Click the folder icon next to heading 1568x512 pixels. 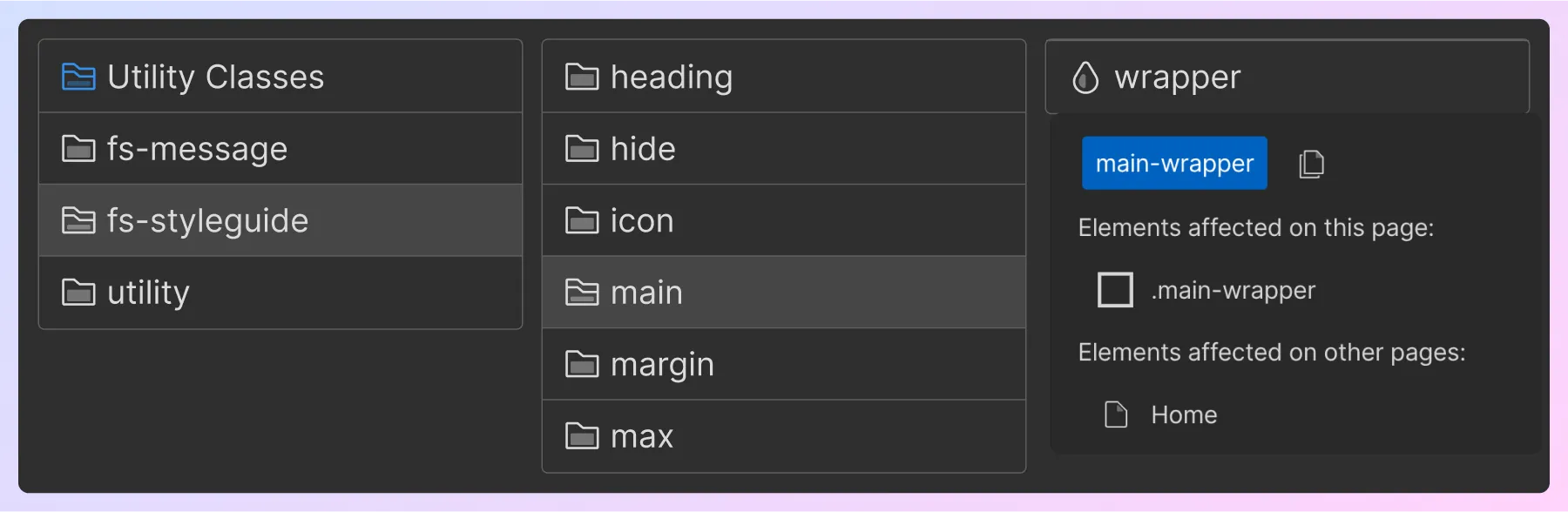581,77
